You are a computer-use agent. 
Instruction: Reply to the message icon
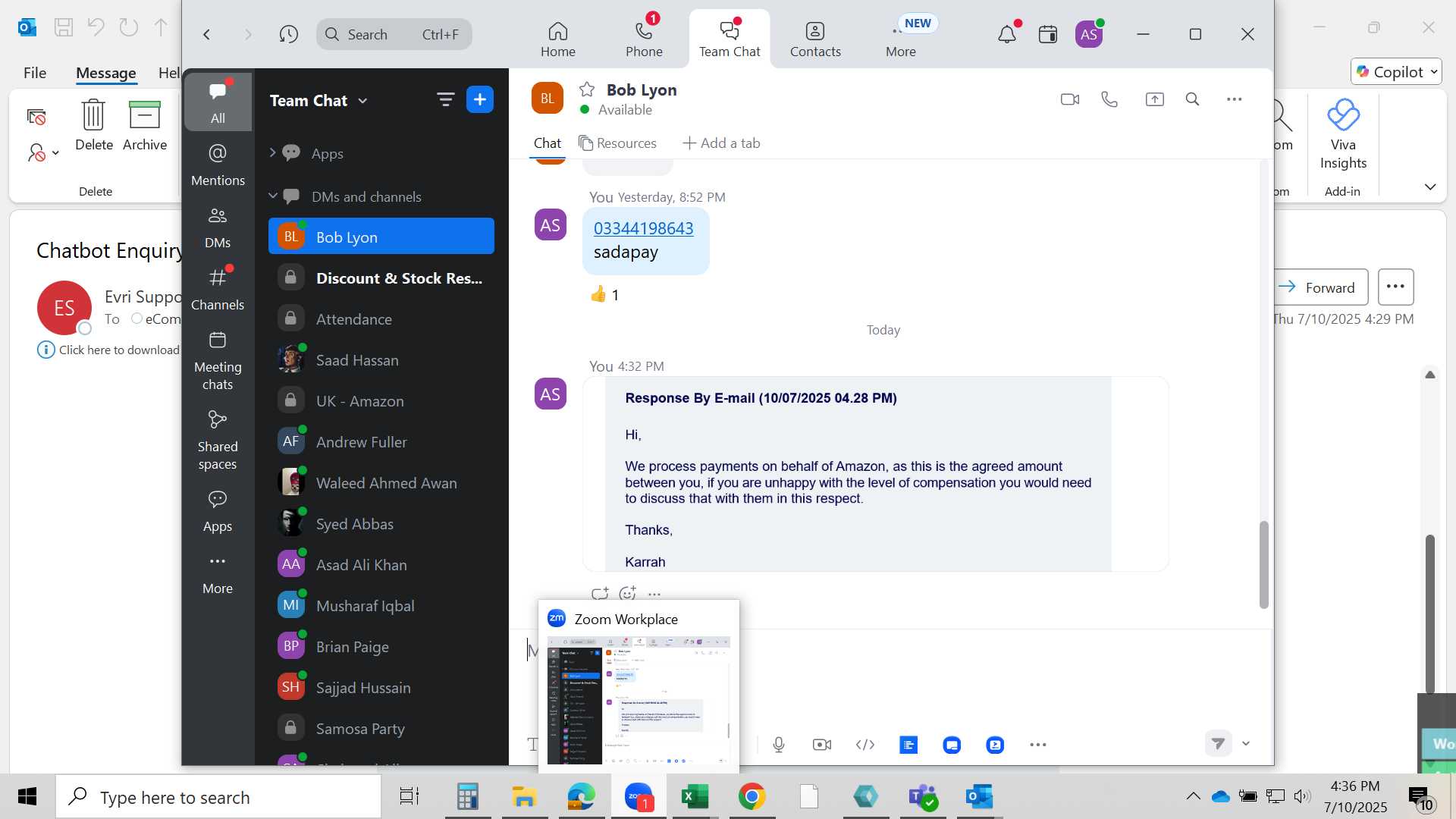coord(600,594)
